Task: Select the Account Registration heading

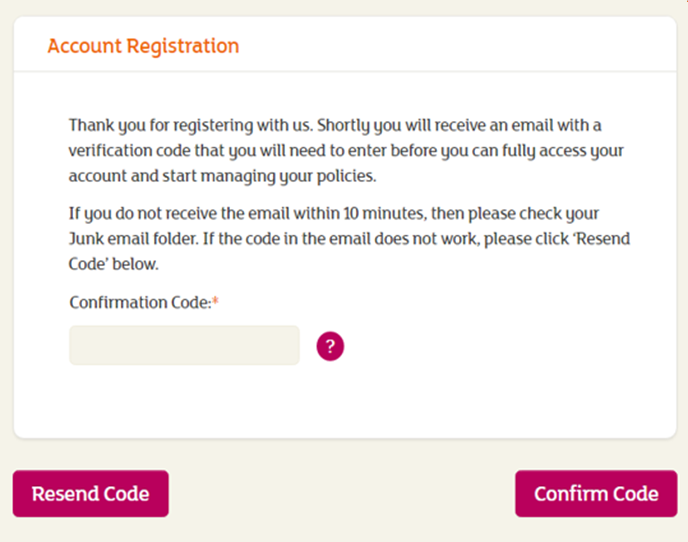Action: tap(143, 46)
